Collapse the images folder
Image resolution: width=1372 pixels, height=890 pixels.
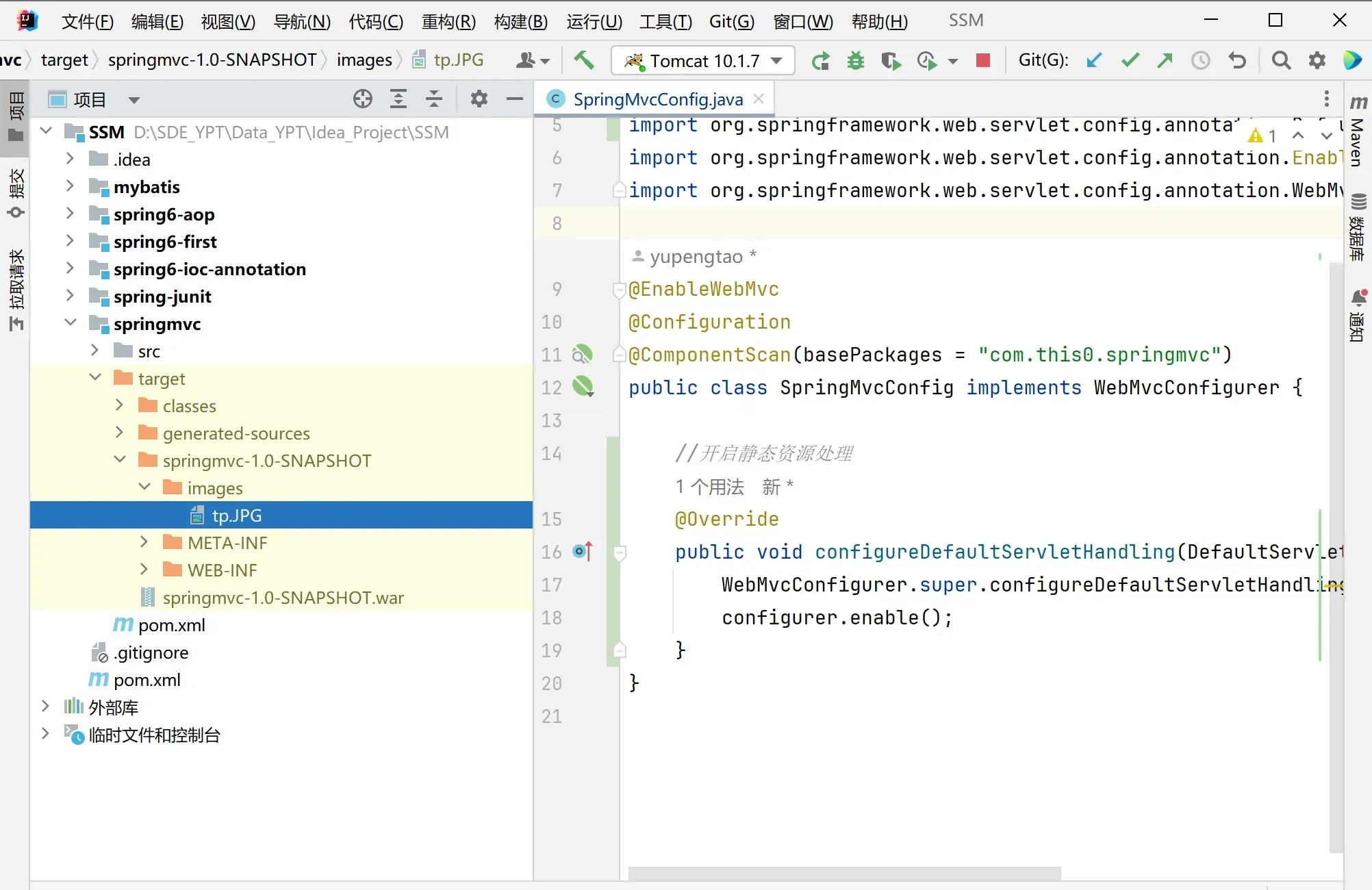pos(144,487)
